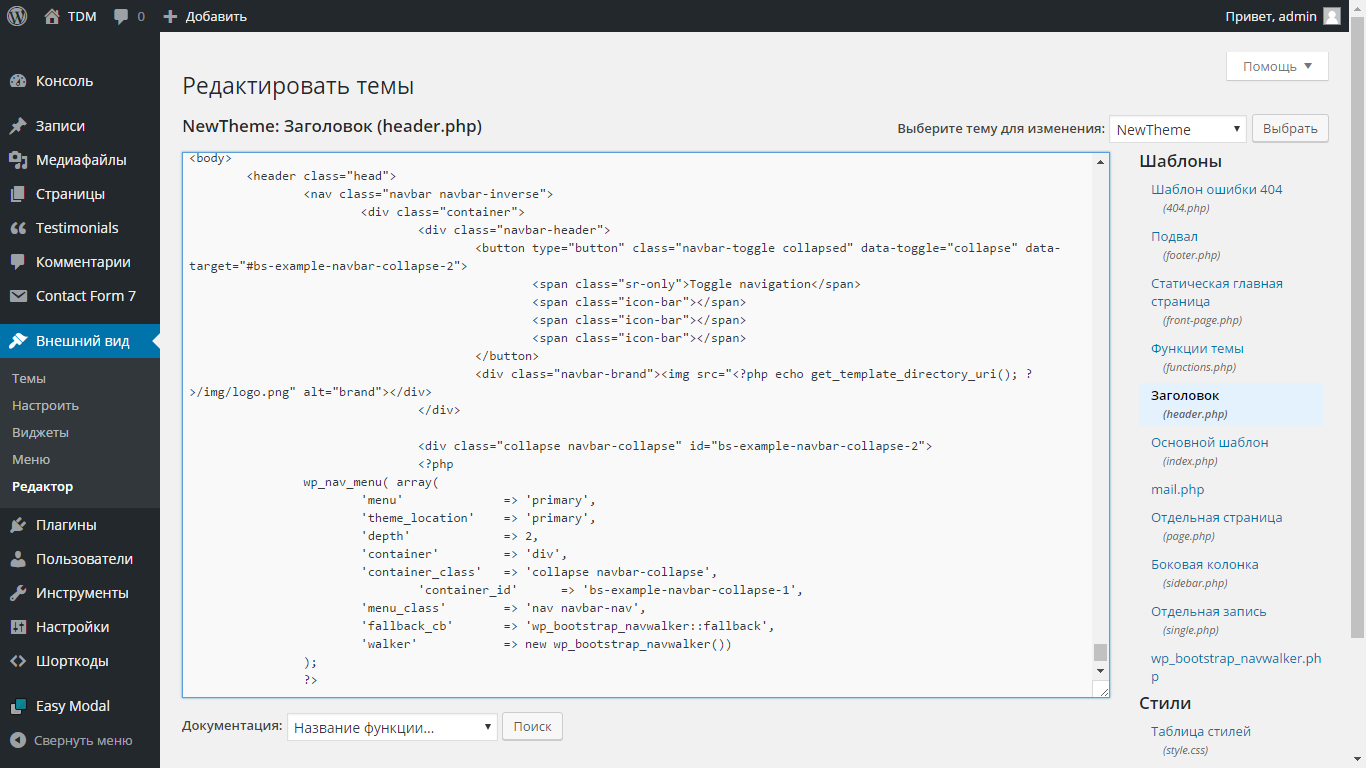Open the Шаблон ошибки 404 template
This screenshot has height=768, width=1366.
(1216, 189)
